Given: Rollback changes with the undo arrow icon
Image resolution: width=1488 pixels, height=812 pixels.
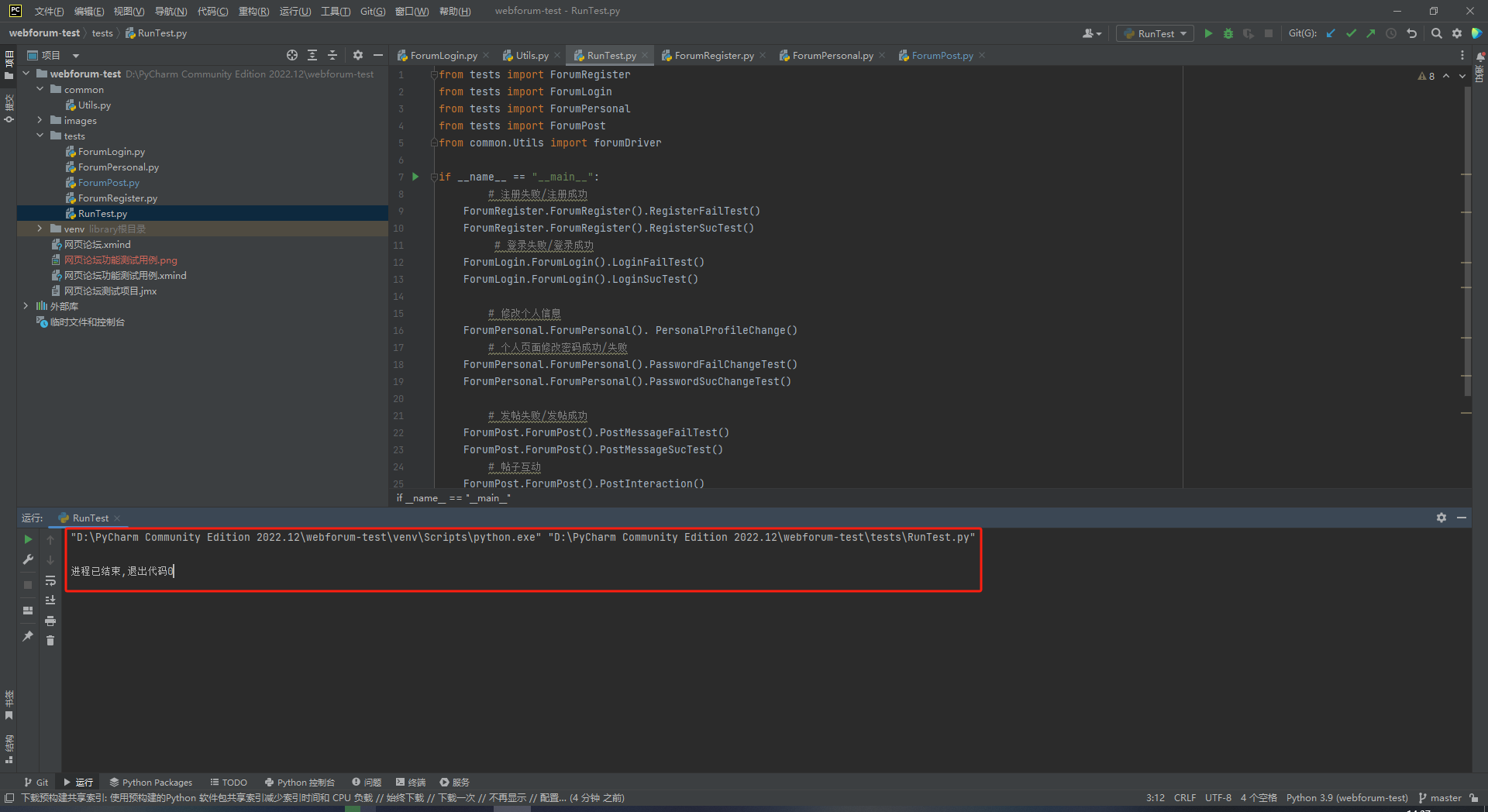Looking at the screenshot, I should (1412, 33).
